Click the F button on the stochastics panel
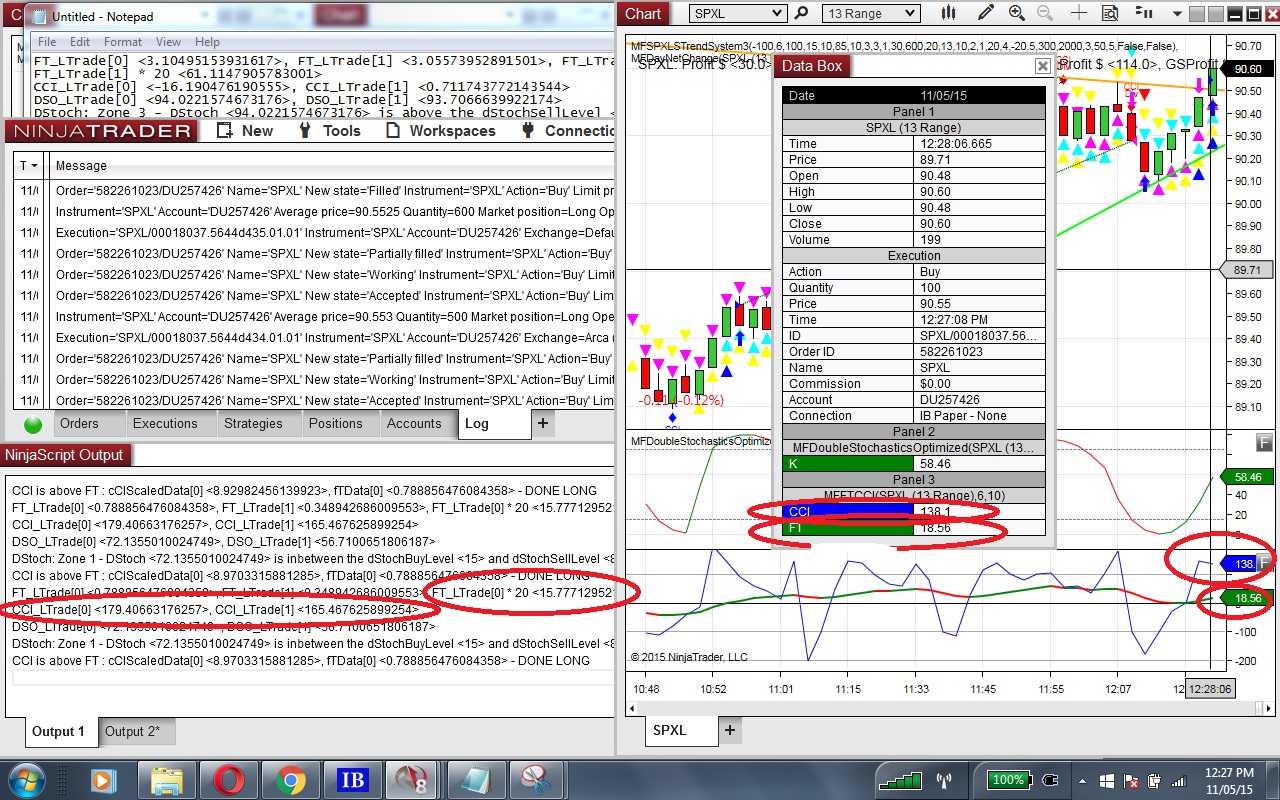 1264,442
